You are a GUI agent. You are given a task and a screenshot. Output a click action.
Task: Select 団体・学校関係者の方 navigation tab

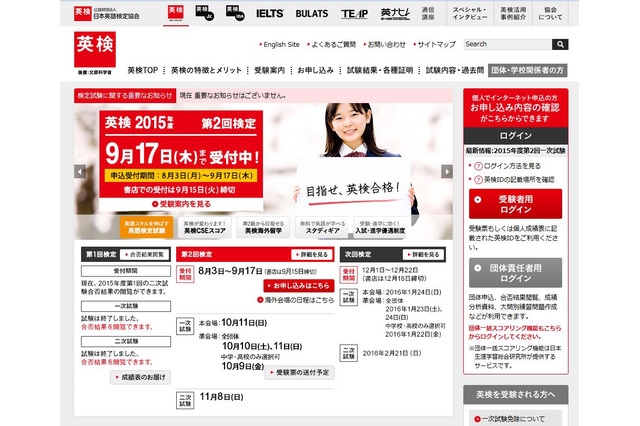tap(527, 70)
